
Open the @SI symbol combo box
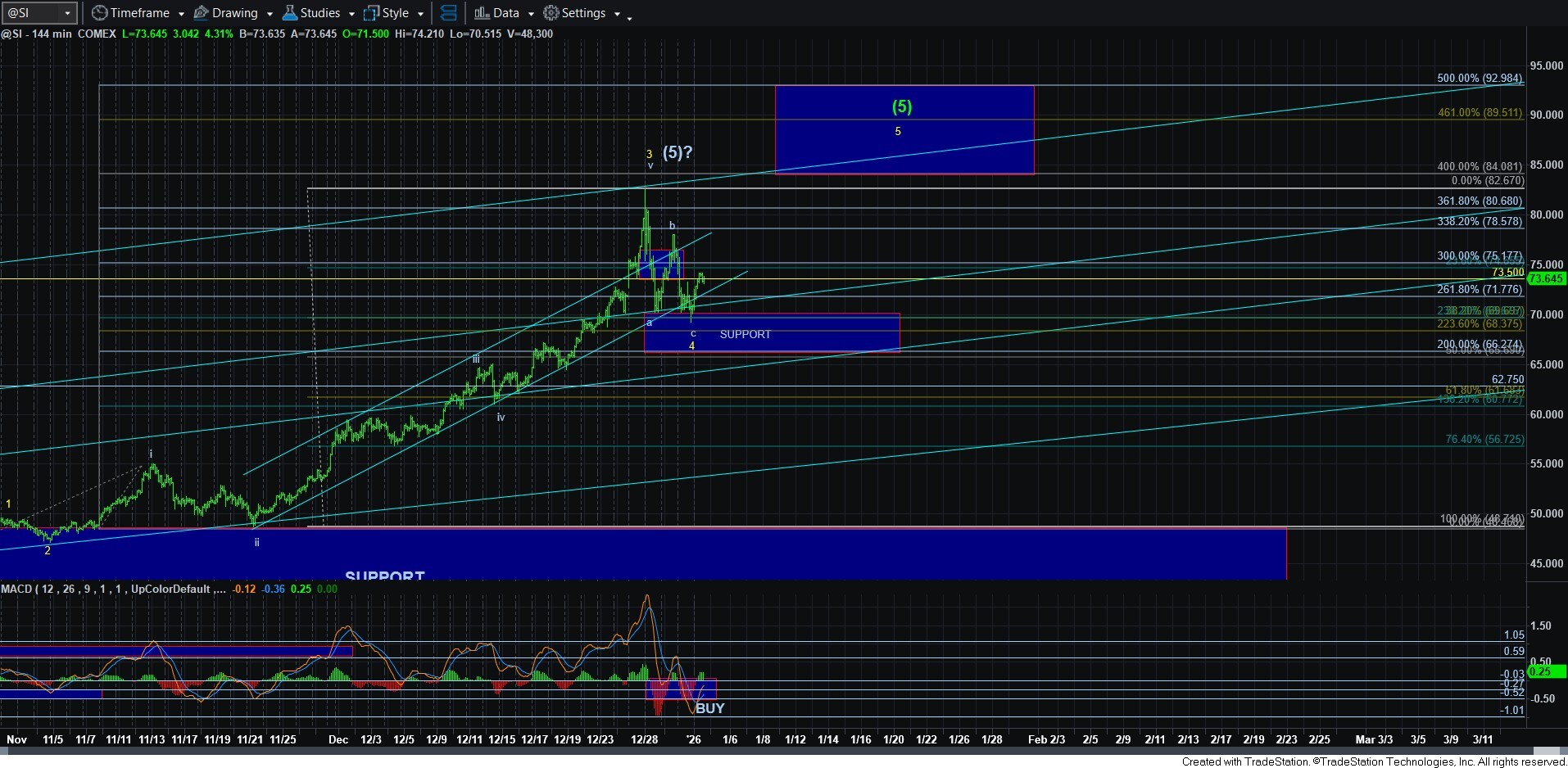(39, 13)
